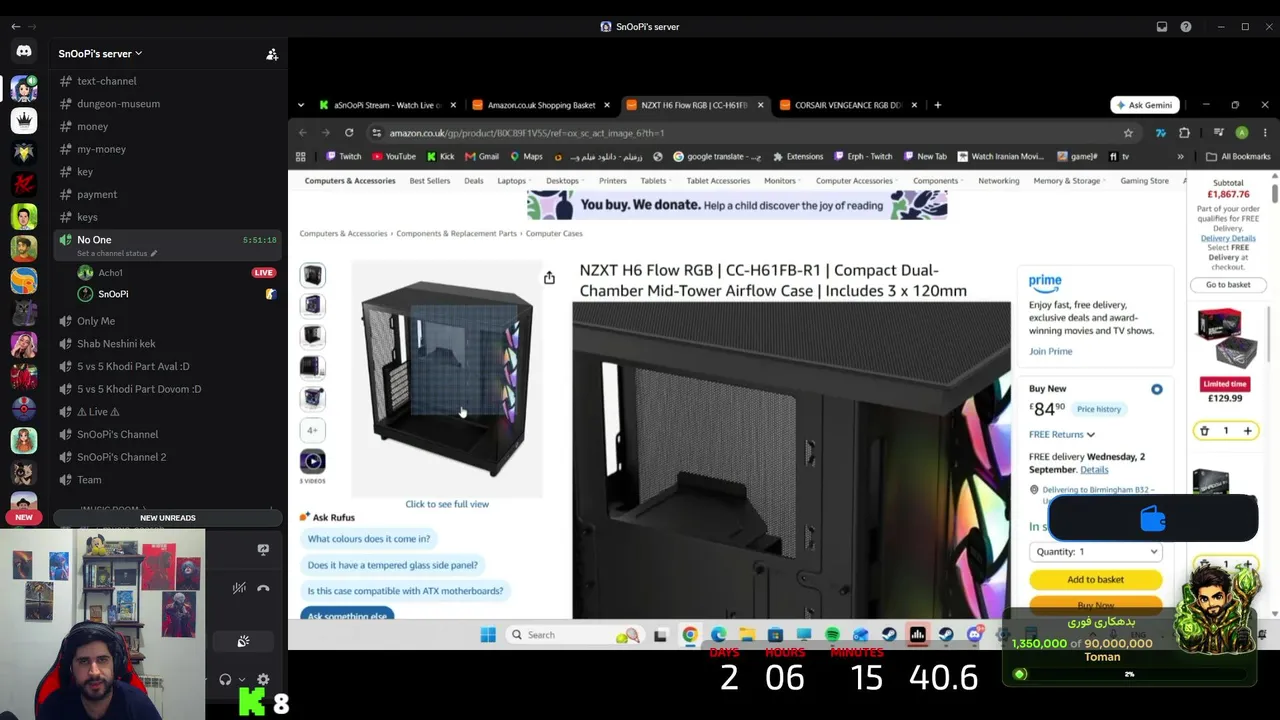Bookmark this page with the star icon

tap(1128, 133)
